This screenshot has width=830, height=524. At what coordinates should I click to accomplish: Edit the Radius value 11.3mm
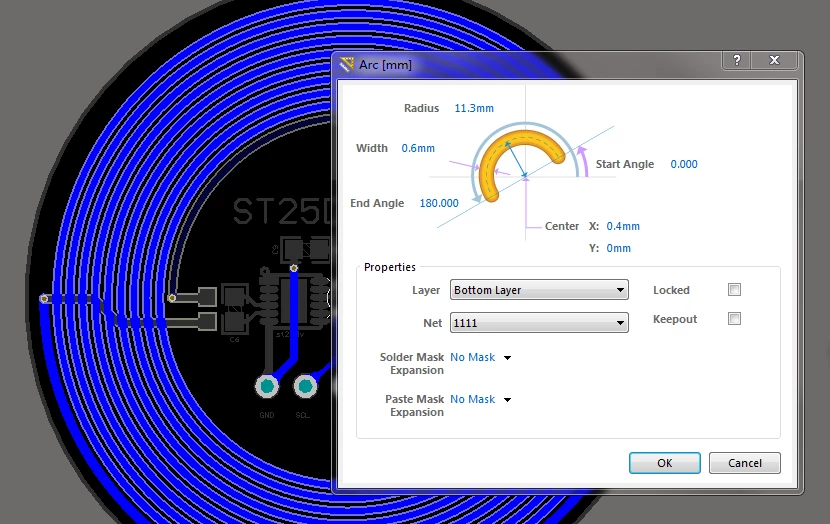pyautogui.click(x=474, y=108)
